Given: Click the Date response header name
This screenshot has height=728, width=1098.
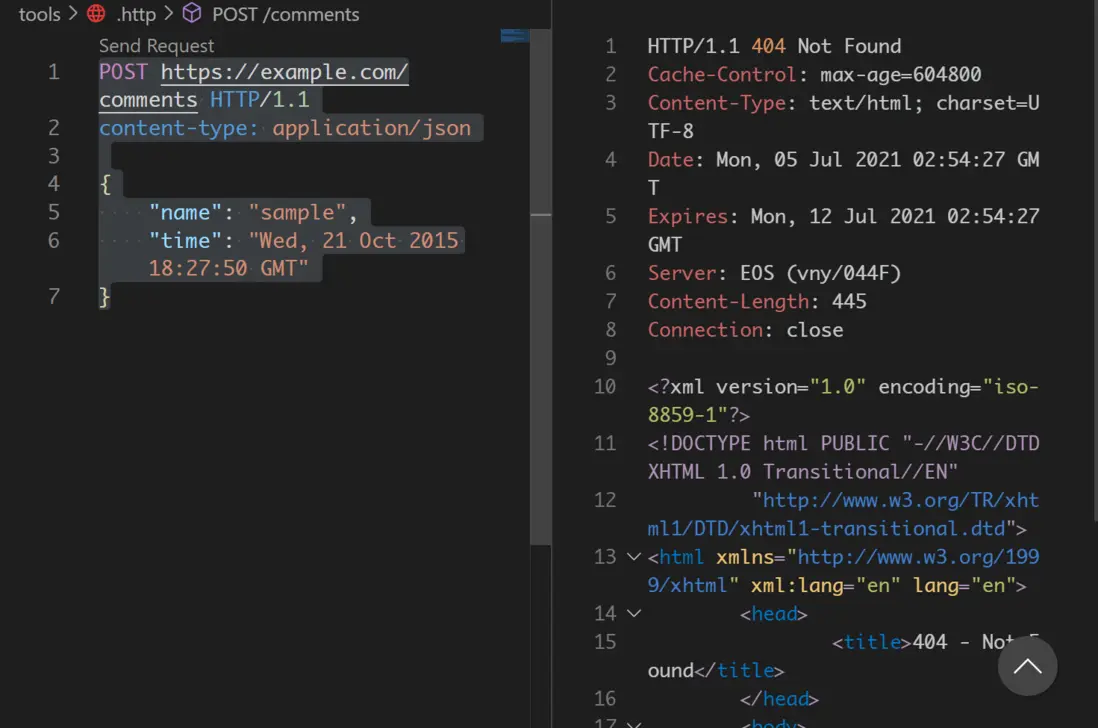Looking at the screenshot, I should [x=671, y=160].
